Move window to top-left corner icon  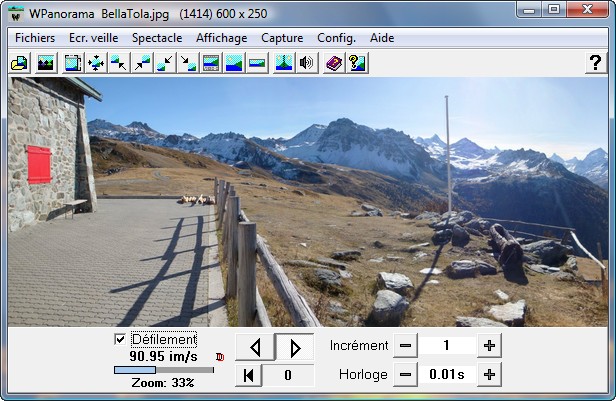119,63
